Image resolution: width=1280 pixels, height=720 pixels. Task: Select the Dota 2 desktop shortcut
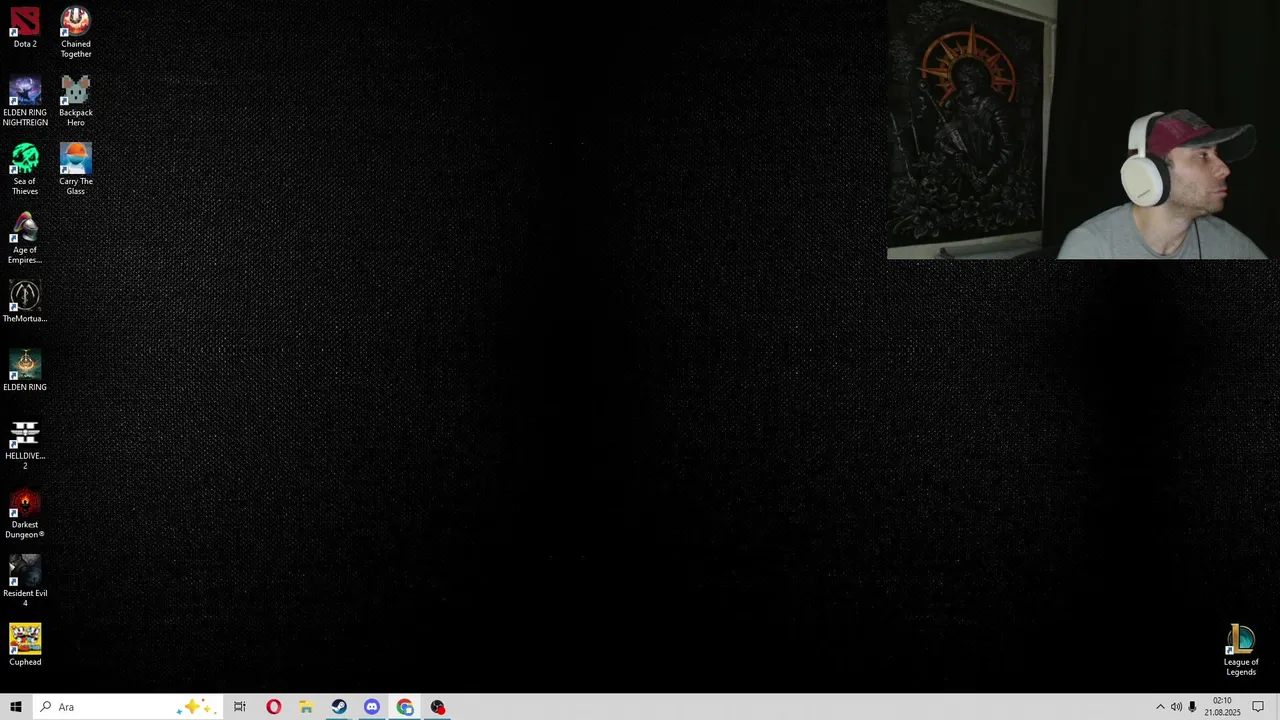25,28
